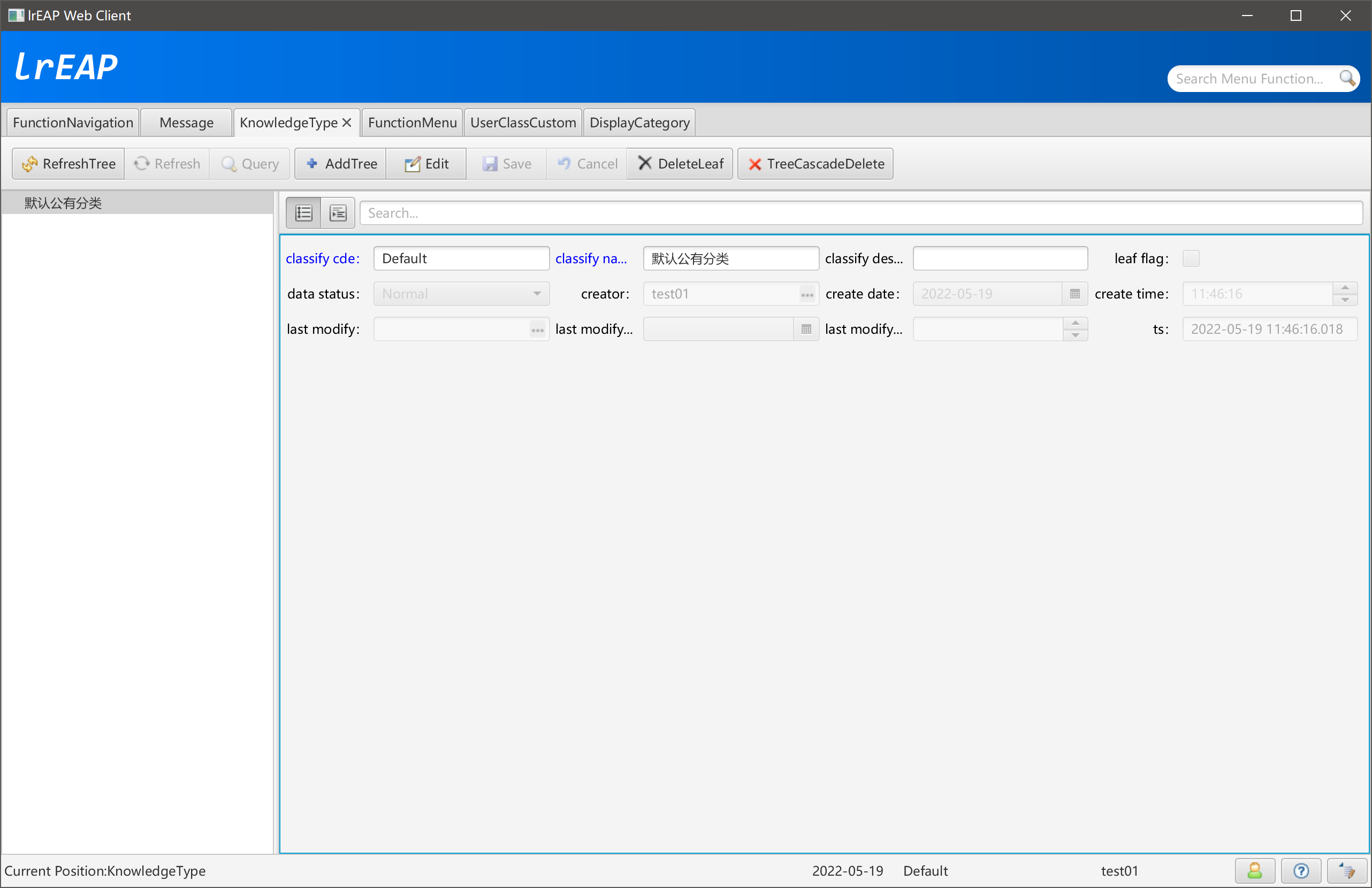Click the LrEAP logo
Screen dimensions: 1372x888
tap(66, 66)
